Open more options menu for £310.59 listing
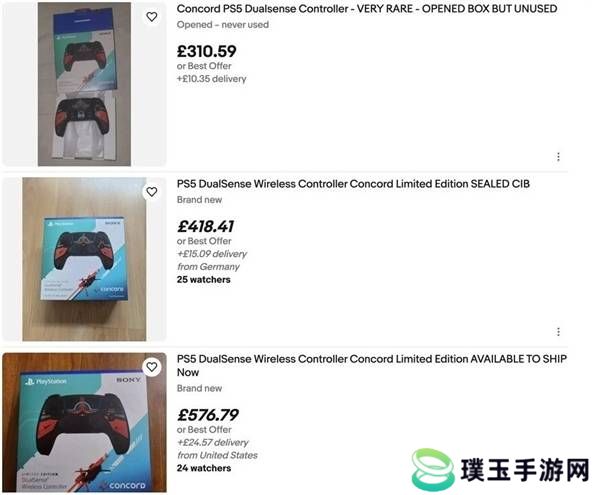 [558, 157]
